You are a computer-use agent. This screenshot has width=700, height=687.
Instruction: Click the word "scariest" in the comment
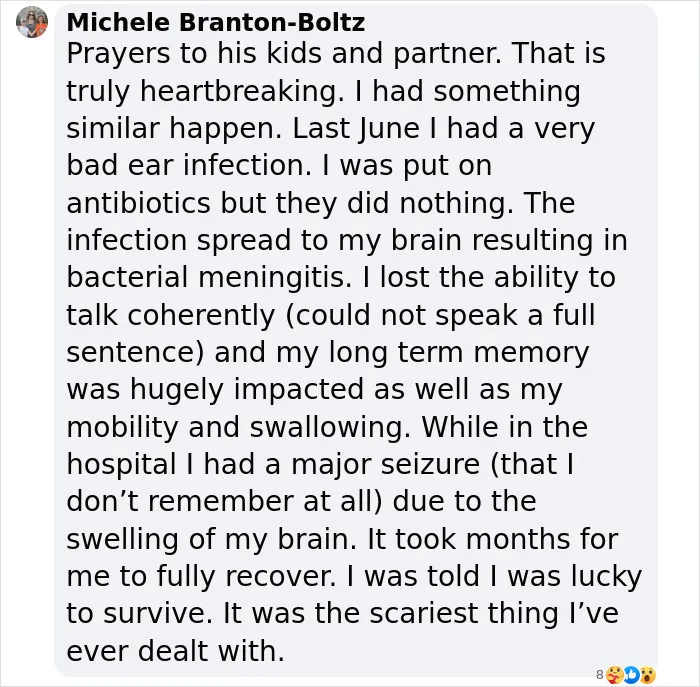coord(424,613)
